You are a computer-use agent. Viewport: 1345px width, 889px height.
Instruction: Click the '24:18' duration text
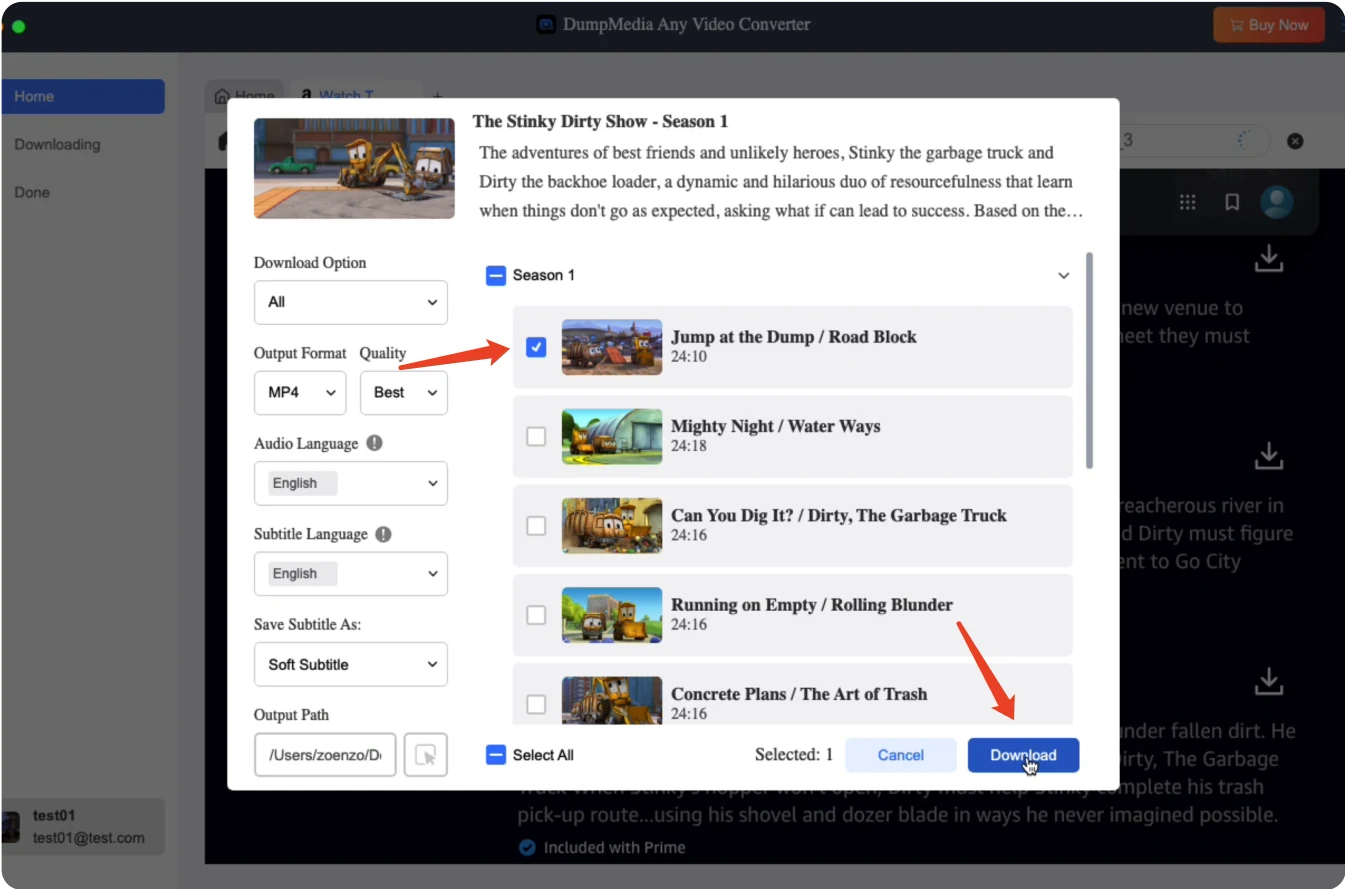point(689,446)
